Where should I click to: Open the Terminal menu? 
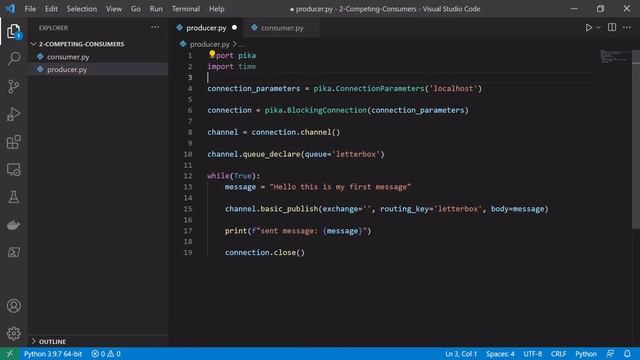click(x=186, y=9)
